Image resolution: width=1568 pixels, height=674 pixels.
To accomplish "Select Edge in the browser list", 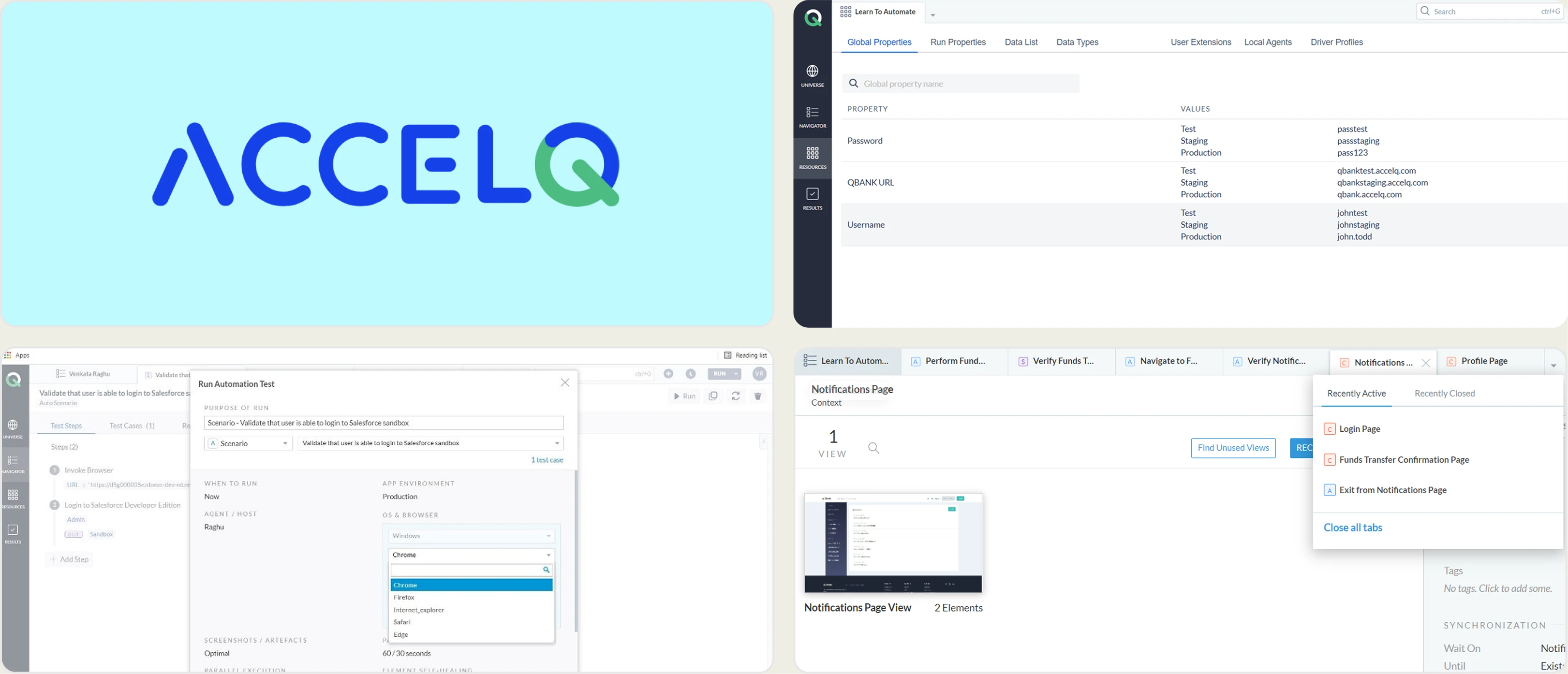I will pyautogui.click(x=471, y=634).
